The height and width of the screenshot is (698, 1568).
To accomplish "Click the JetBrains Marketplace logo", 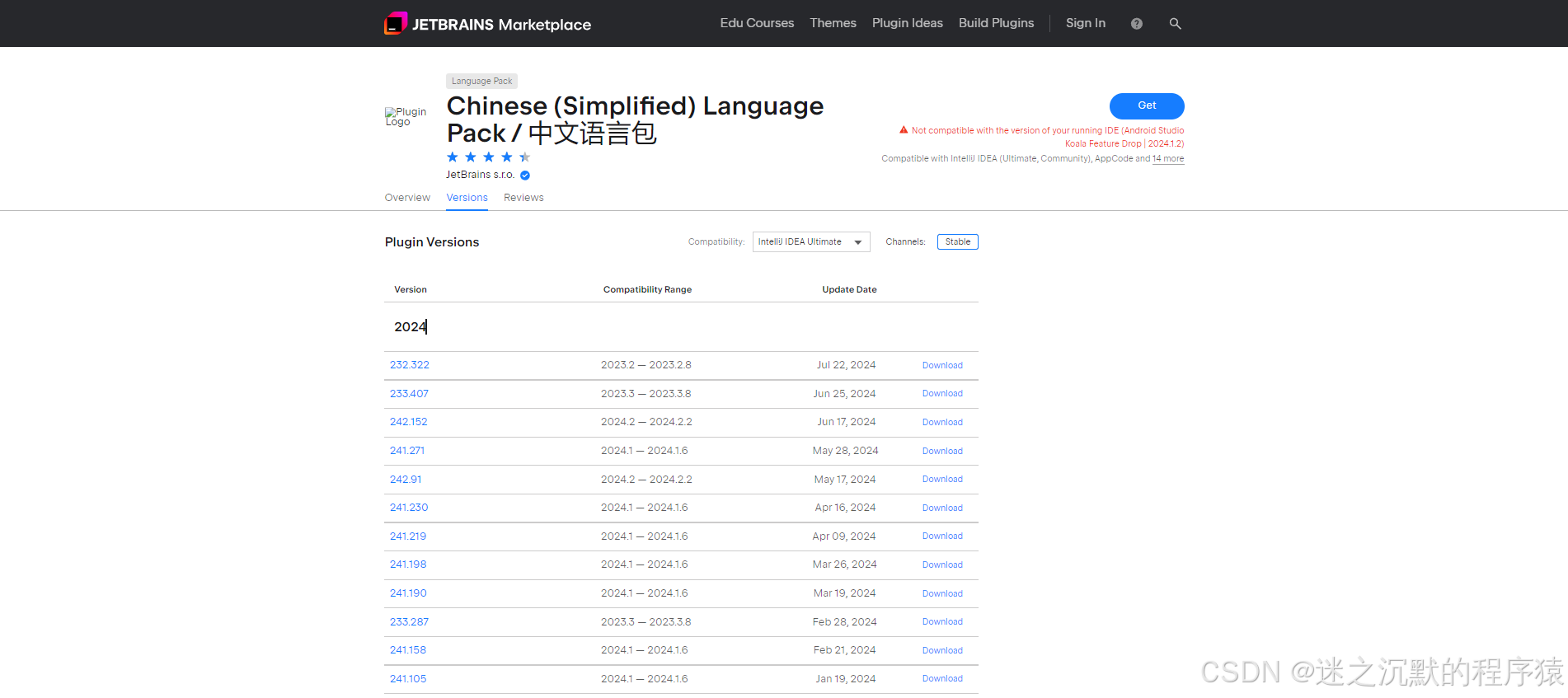I will pos(487,24).
